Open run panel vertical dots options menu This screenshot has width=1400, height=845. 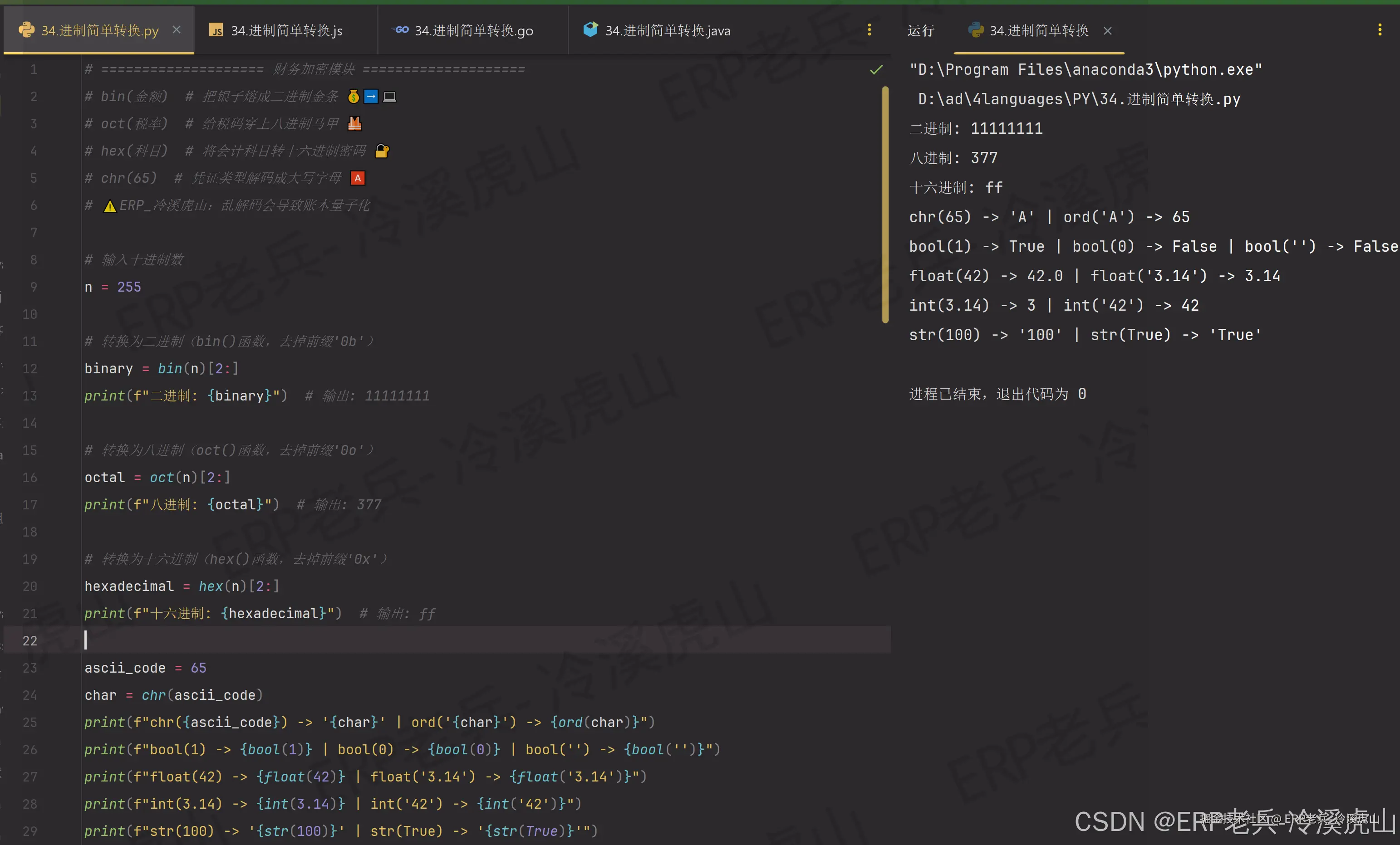pos(1380,29)
